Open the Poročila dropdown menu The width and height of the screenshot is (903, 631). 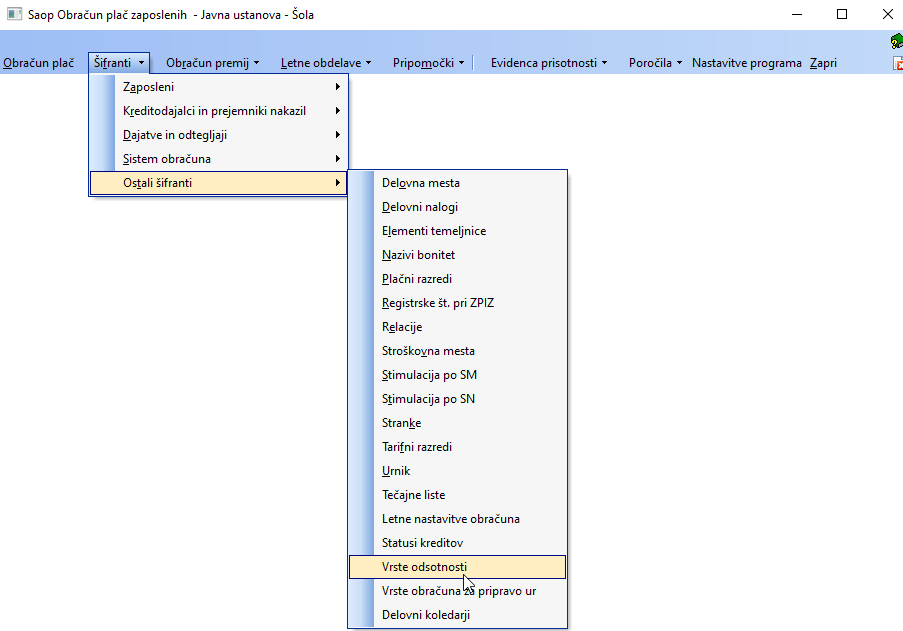point(655,63)
